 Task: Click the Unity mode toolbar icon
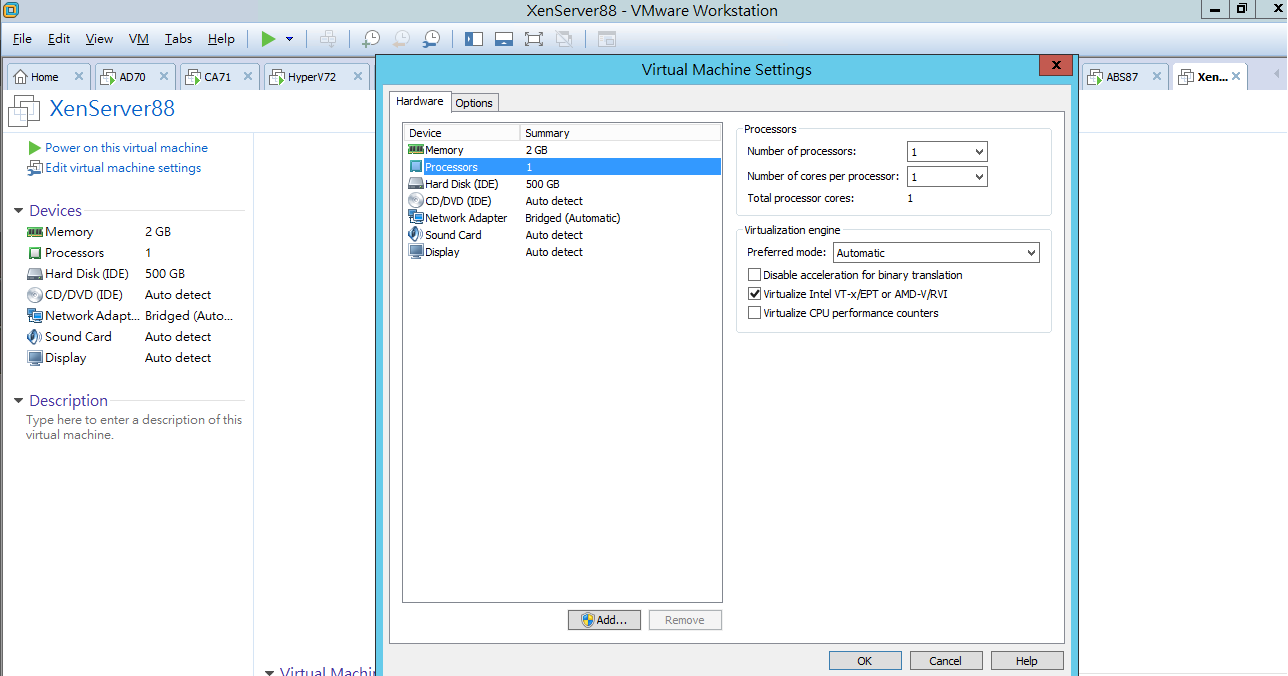[x=564, y=39]
